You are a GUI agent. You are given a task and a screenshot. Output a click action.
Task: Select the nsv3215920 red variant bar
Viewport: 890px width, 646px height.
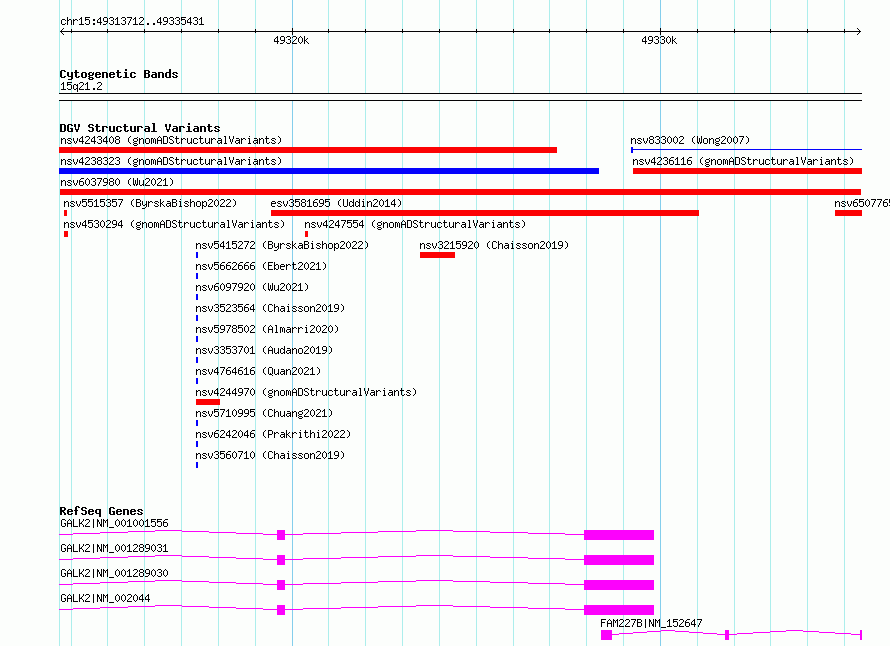point(438,255)
